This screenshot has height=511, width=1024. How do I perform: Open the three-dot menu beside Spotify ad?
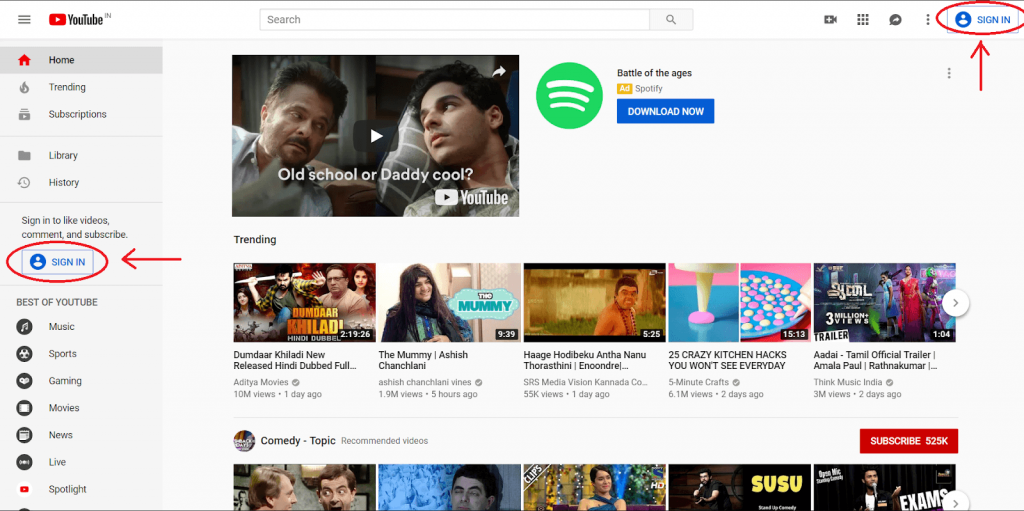pos(949,73)
